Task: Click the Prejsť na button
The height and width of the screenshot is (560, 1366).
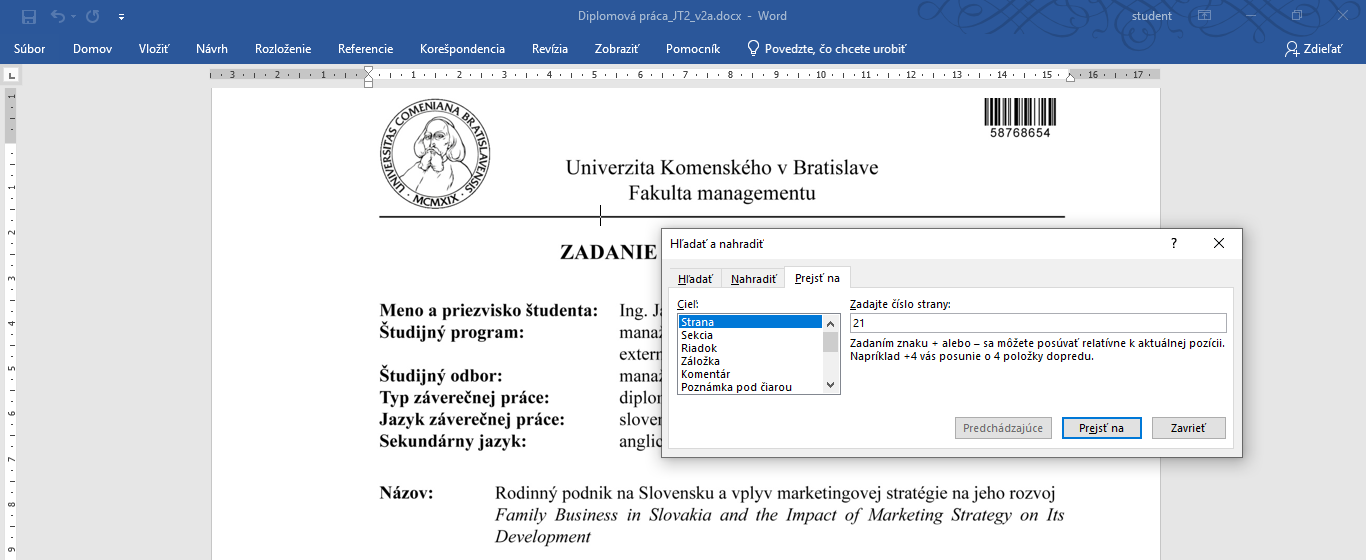Action: (x=1101, y=428)
